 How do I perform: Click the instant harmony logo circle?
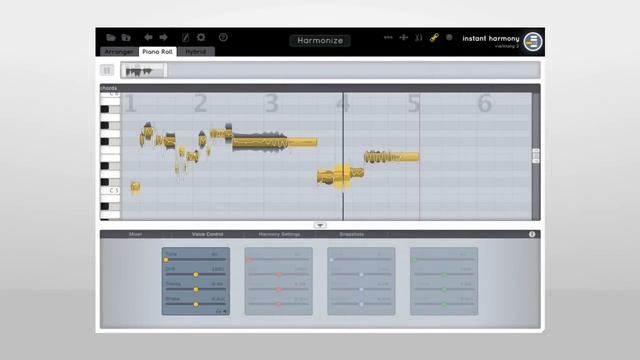pyautogui.click(x=533, y=42)
